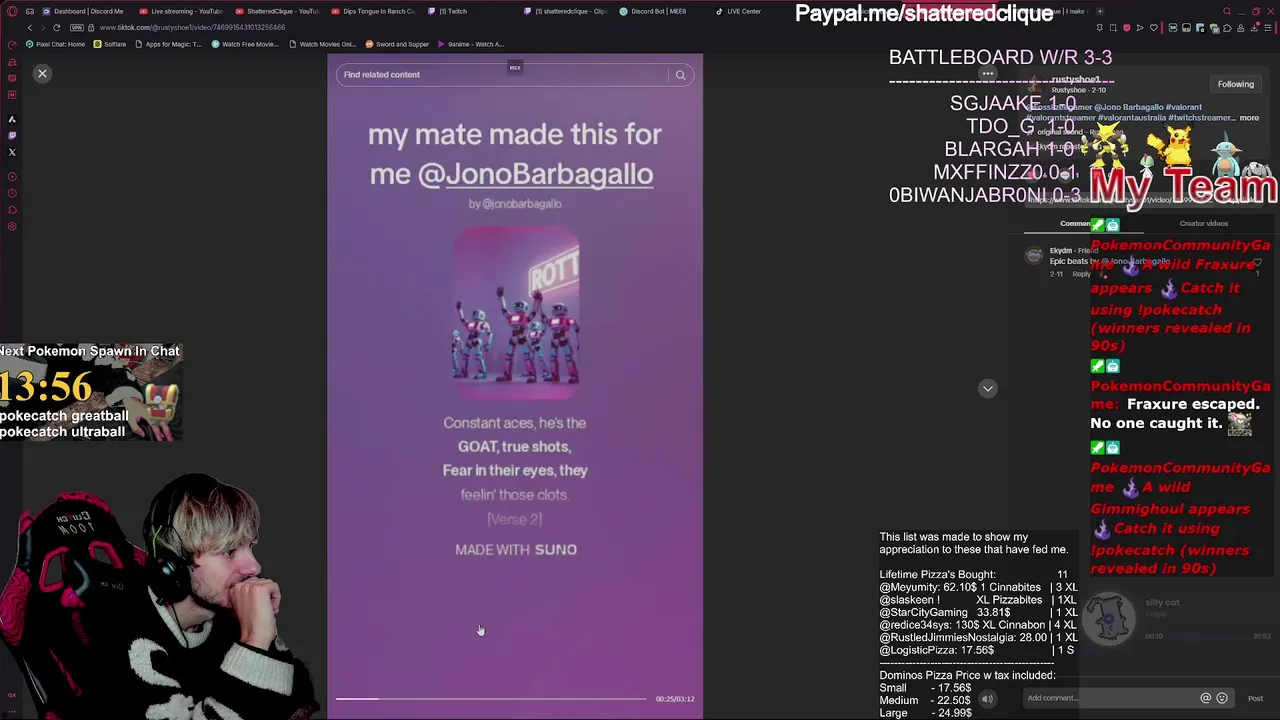Open the profile account toolbar icon
The image size is (1280, 720).
(1241, 28)
